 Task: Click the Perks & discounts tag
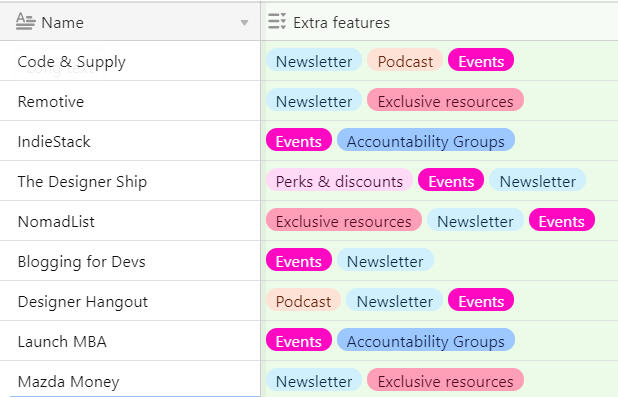pos(339,181)
